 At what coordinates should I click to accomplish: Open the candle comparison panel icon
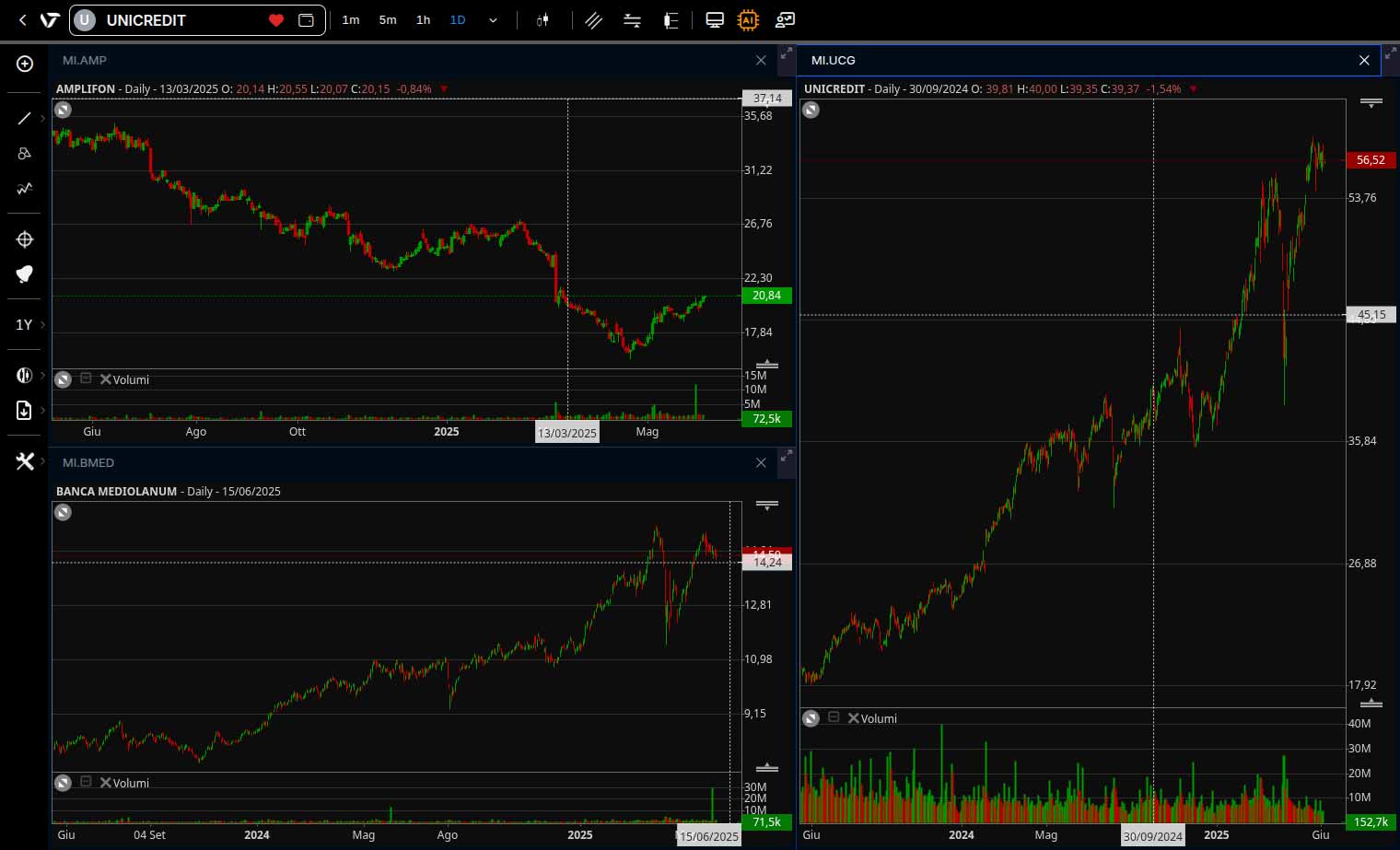(x=671, y=20)
